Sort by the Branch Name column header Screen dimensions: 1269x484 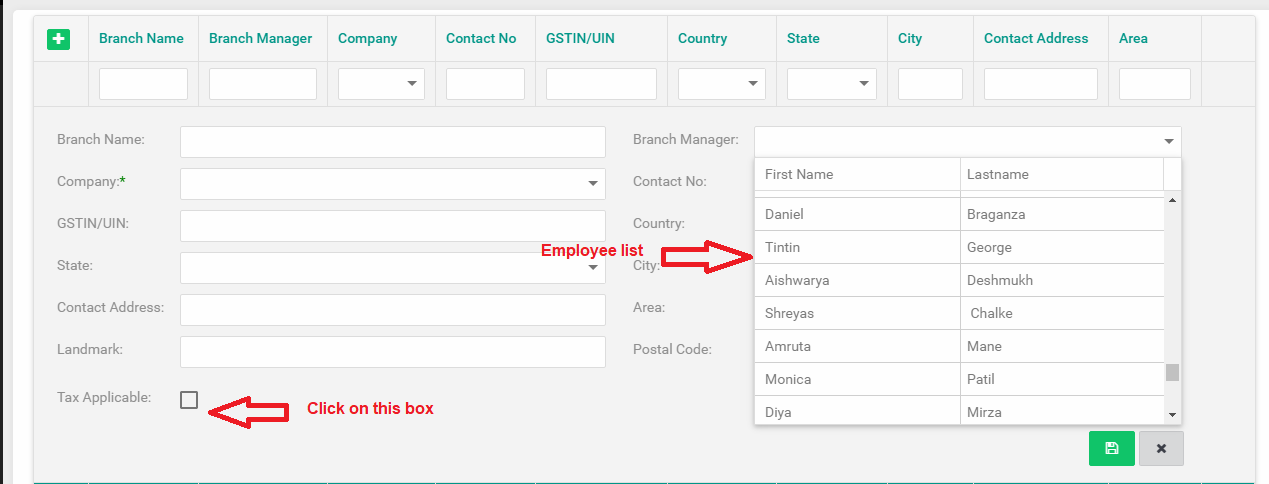(141, 39)
